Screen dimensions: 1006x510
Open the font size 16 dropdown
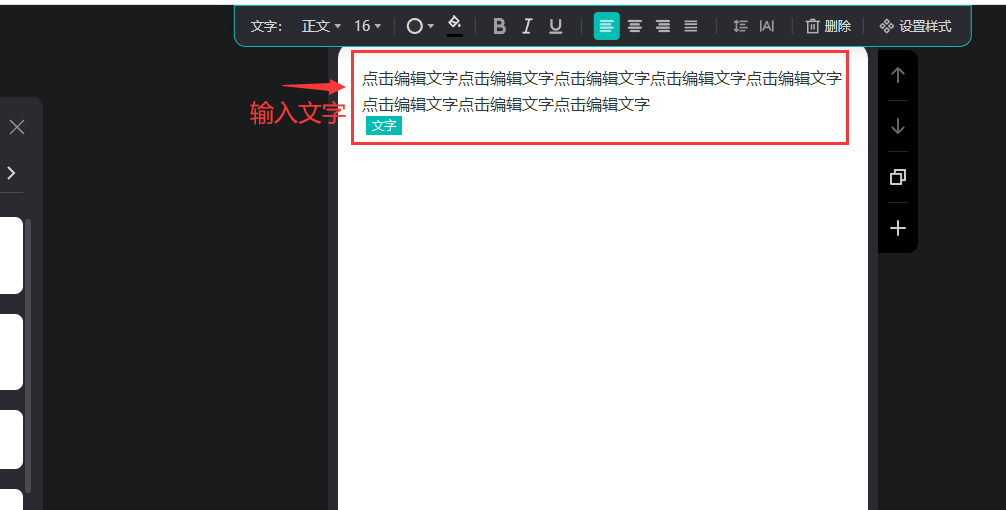click(x=367, y=26)
